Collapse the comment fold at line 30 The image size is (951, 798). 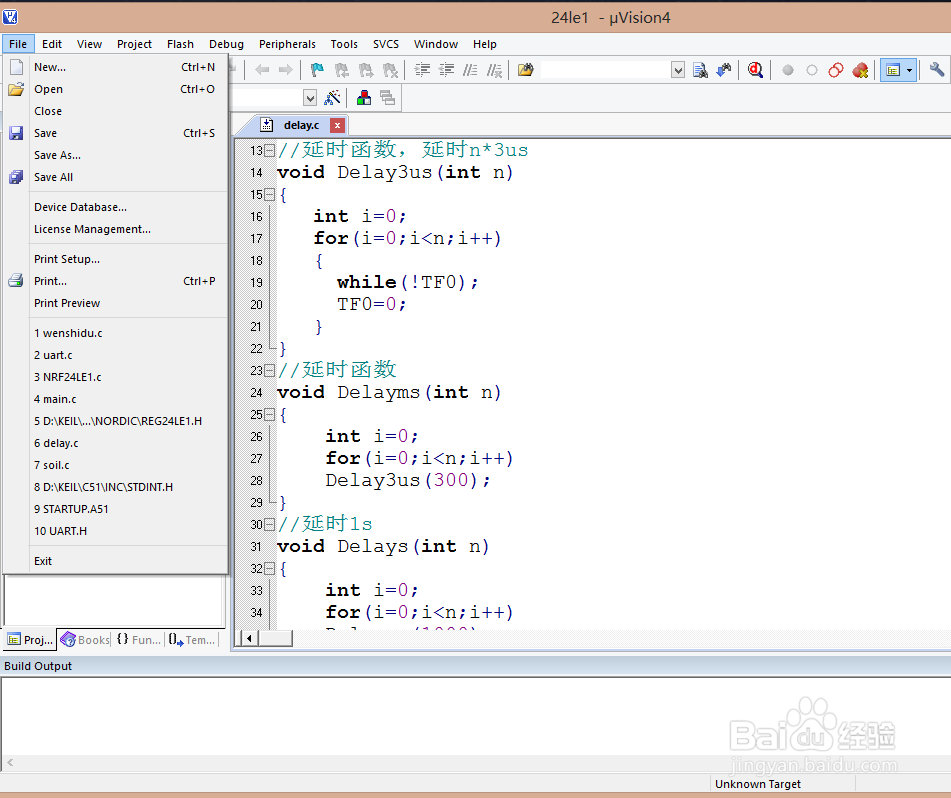click(x=270, y=524)
